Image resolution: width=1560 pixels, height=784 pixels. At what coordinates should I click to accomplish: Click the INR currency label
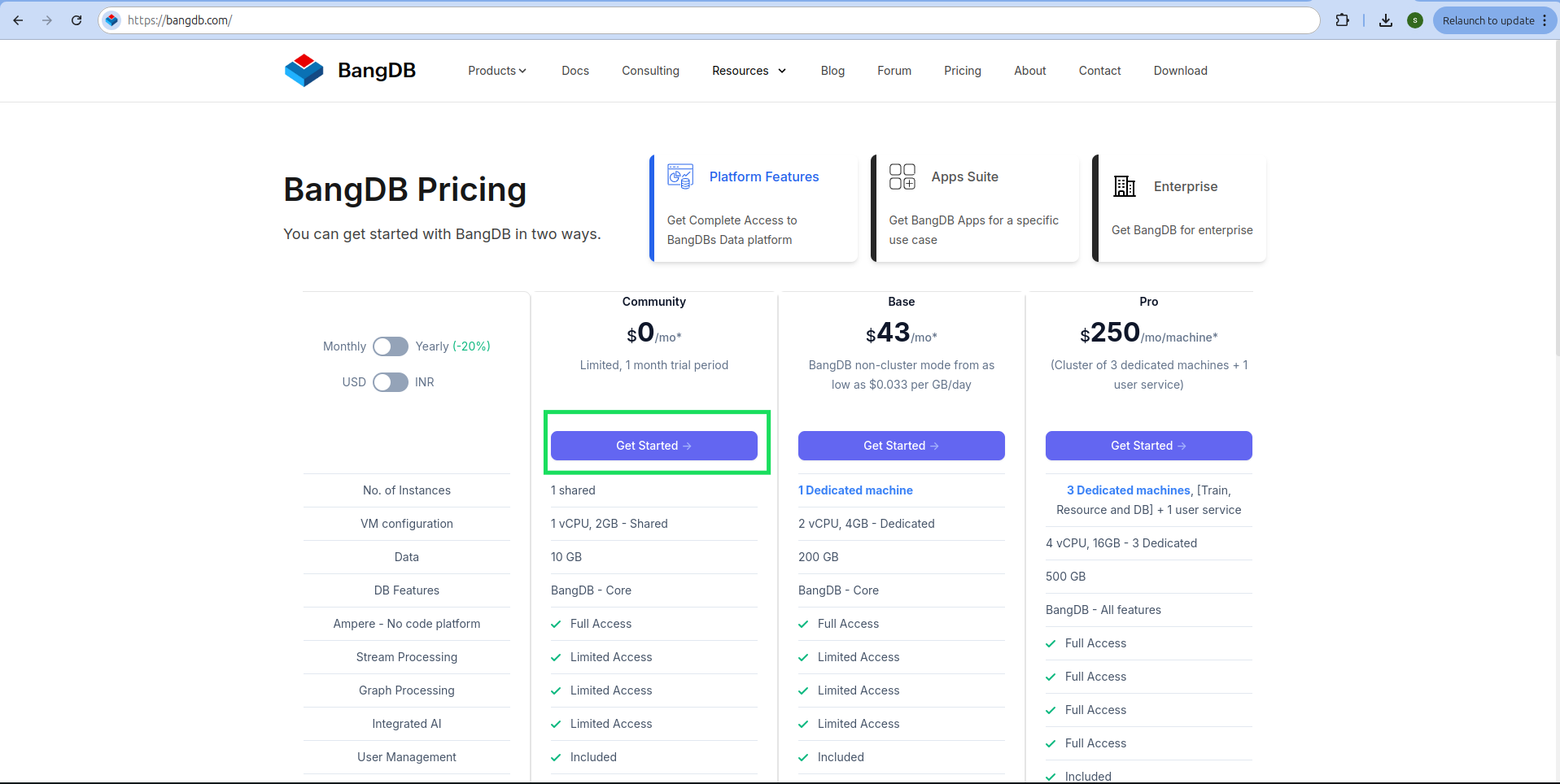[x=425, y=382]
